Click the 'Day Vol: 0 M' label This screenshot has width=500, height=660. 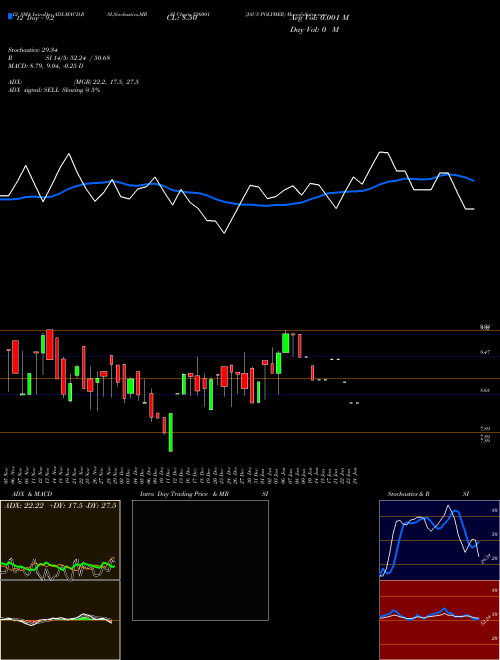tap(314, 30)
